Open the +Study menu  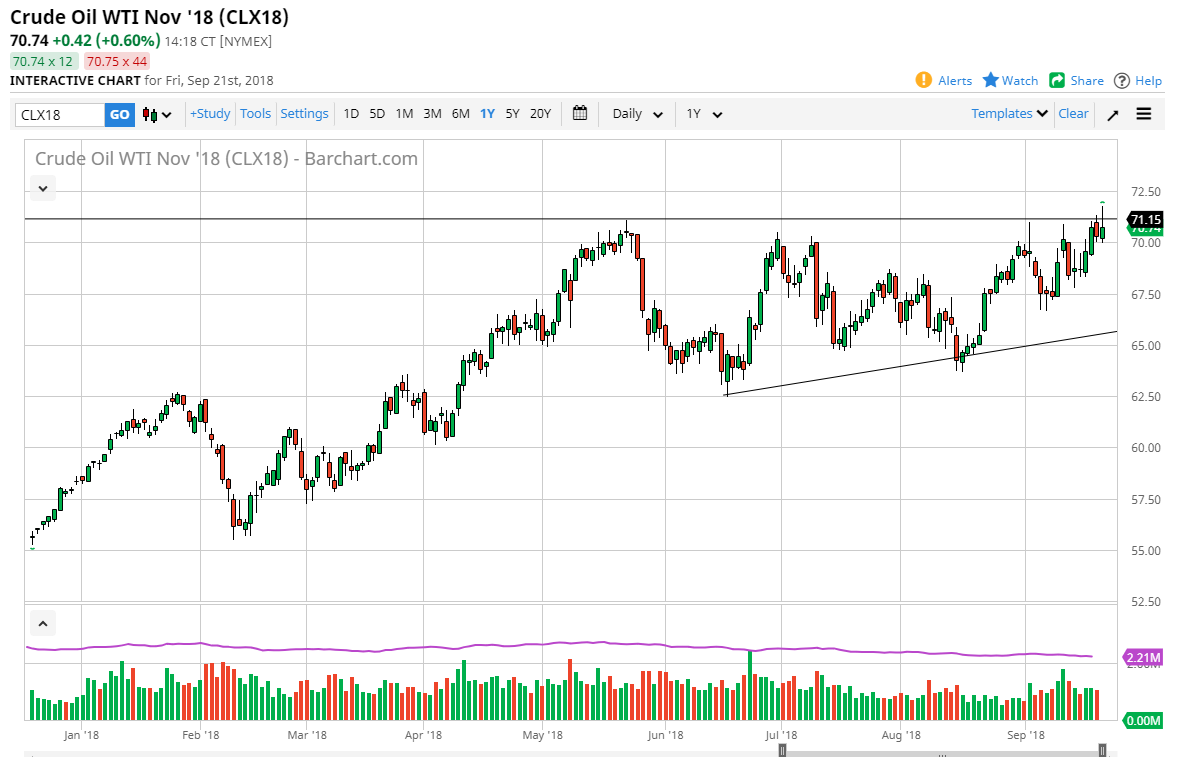coord(210,114)
